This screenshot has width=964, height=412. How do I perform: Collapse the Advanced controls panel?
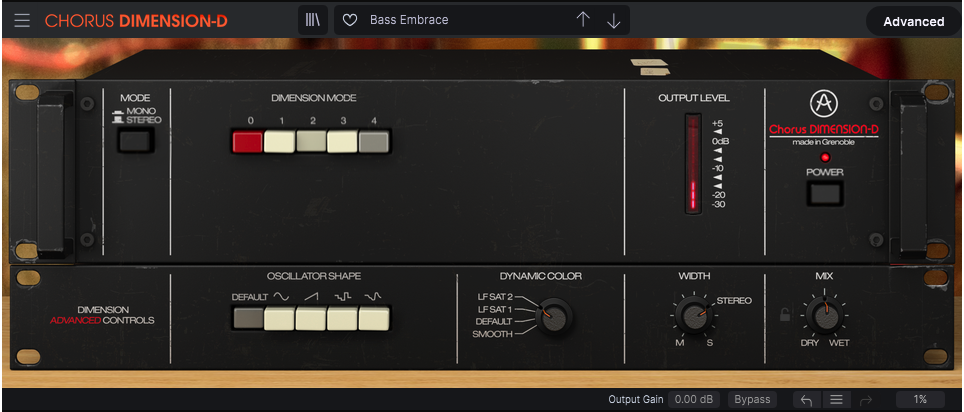tap(913, 21)
